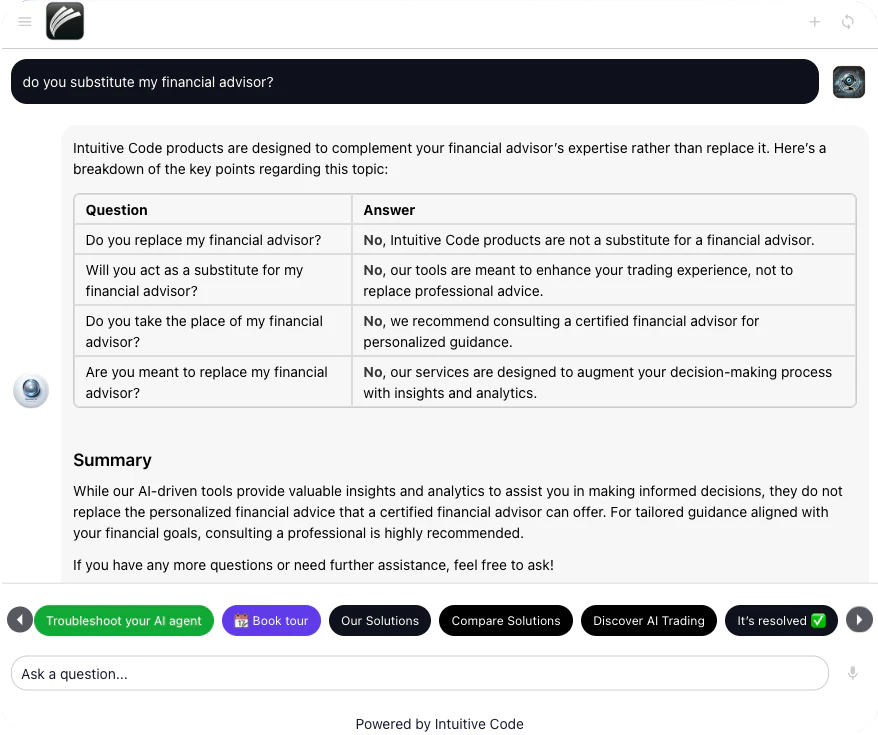Activate voice input with the microphone icon
This screenshot has height=735, width=878.
click(x=852, y=673)
